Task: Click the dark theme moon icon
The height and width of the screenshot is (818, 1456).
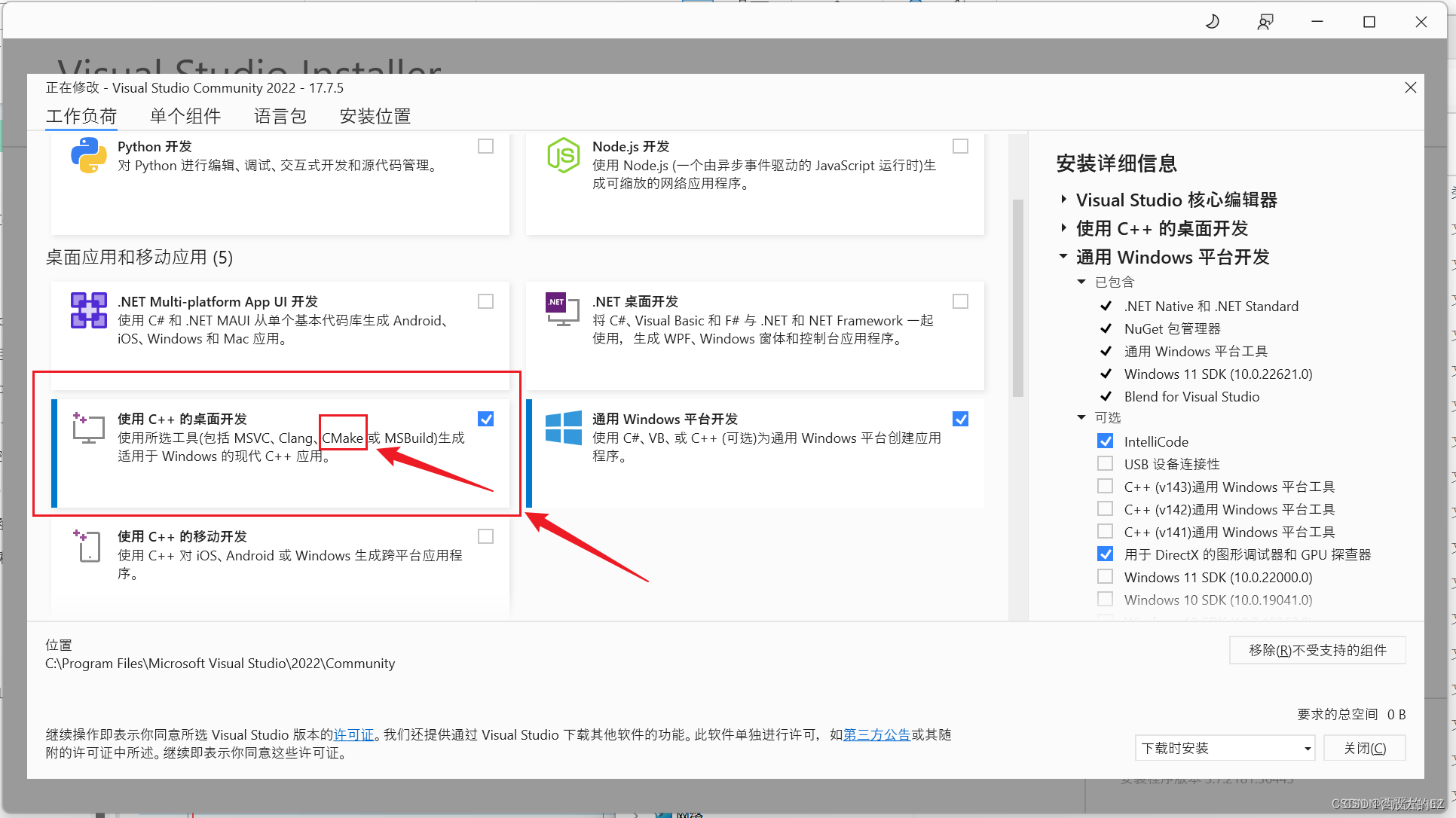Action: tap(1212, 21)
